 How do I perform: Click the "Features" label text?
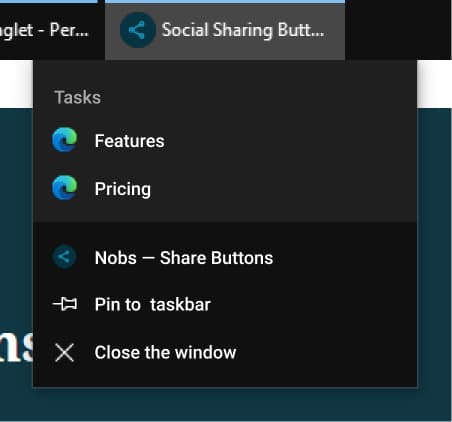coord(129,141)
